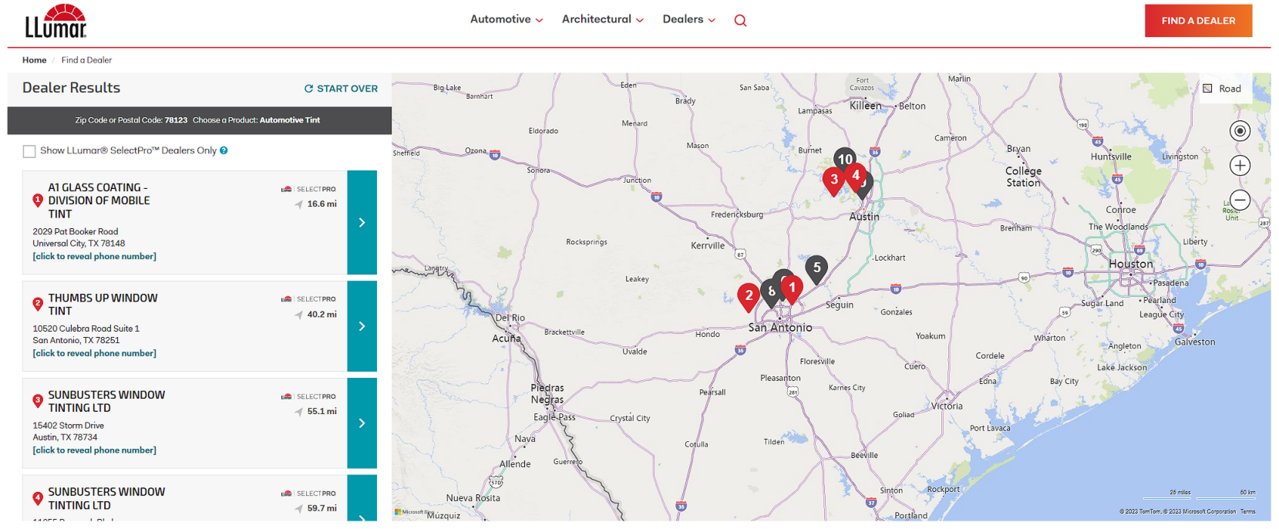Click gray map pin number 10
The image size is (1279, 529).
(845, 159)
